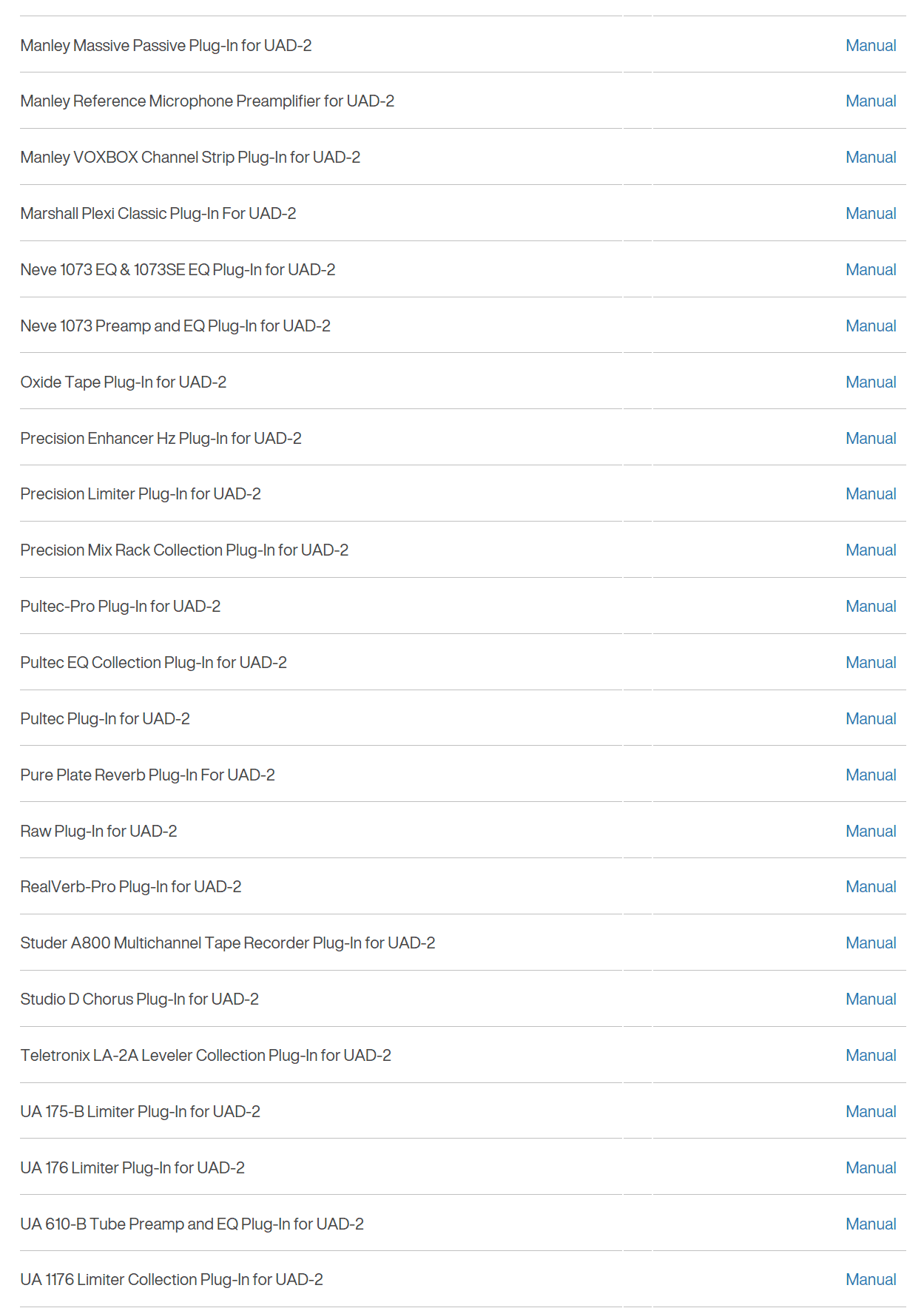View Precision Mix Rack Collection manual
Image resolution: width=924 pixels, height=1308 pixels.
(871, 550)
